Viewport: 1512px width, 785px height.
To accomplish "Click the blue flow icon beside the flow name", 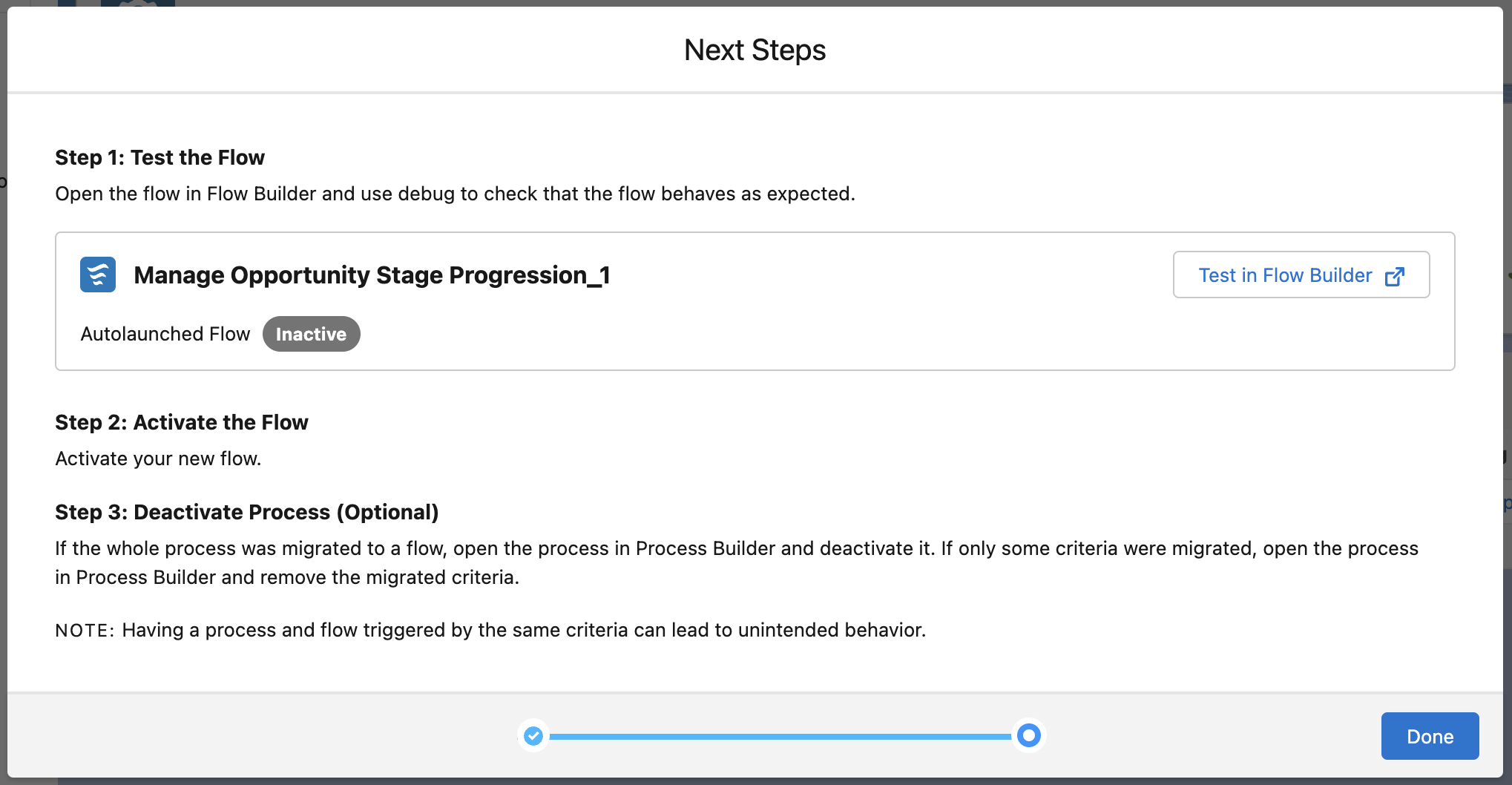I will (x=98, y=275).
